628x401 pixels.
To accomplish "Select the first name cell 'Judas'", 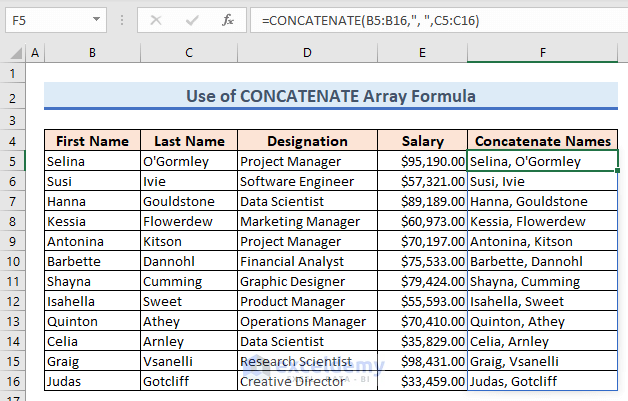I will (92, 381).
